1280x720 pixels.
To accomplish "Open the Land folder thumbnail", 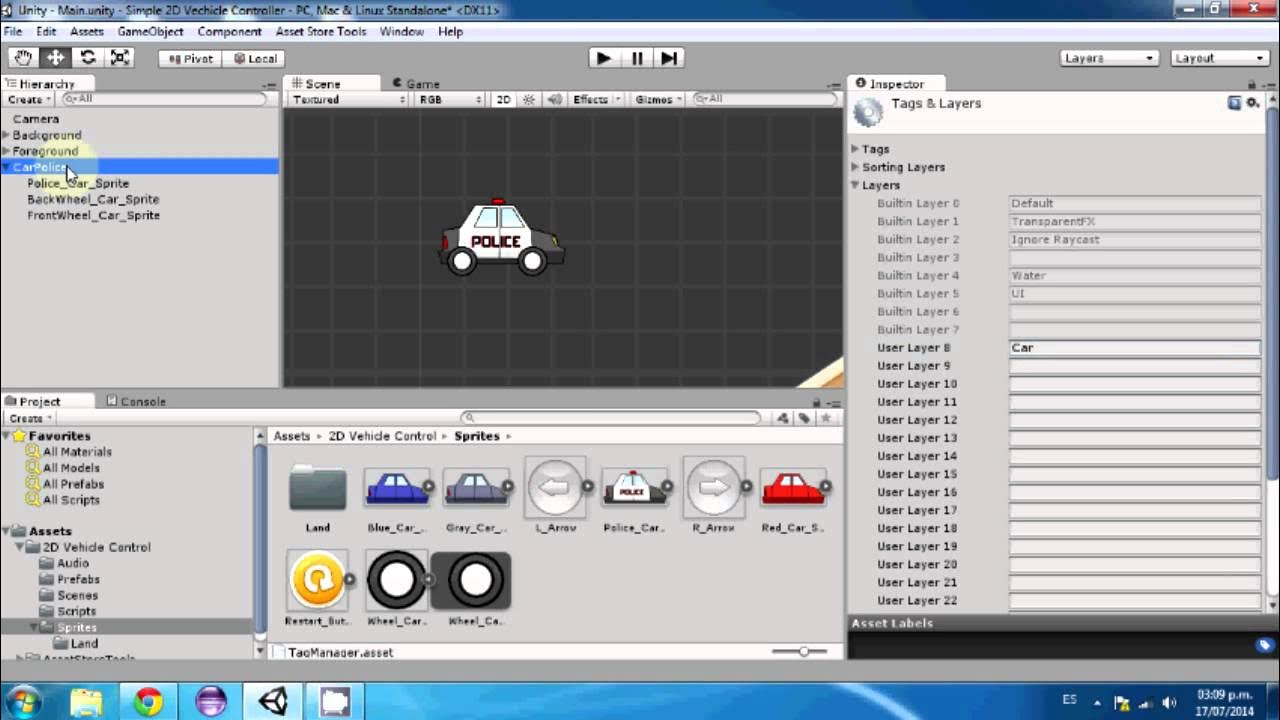I will pyautogui.click(x=318, y=489).
